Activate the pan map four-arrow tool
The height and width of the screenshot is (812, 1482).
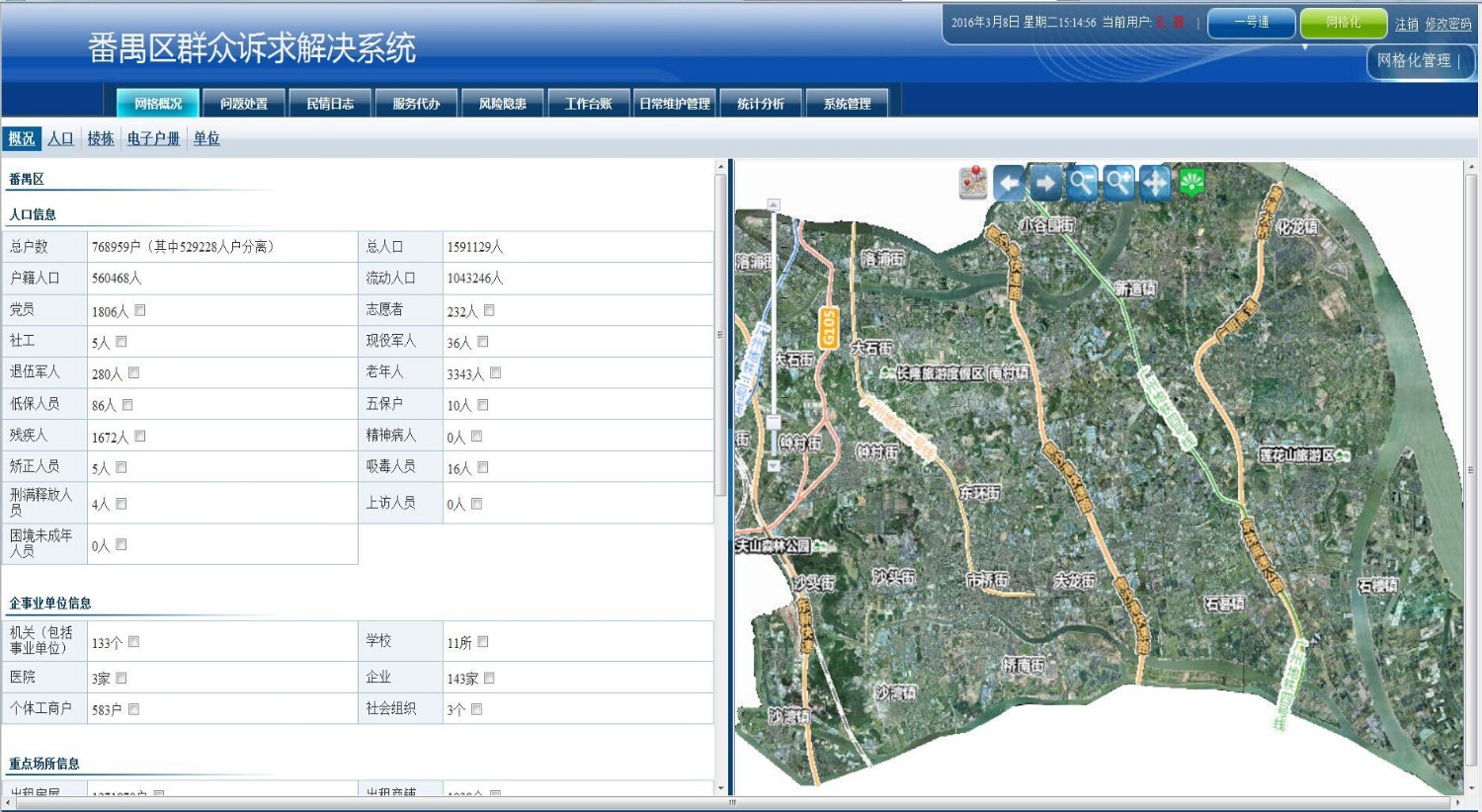[1155, 183]
